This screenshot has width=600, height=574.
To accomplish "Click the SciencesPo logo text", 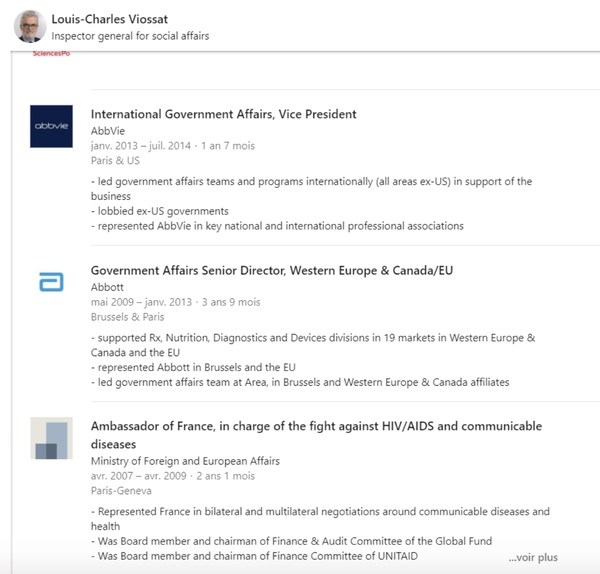I will click(51, 54).
